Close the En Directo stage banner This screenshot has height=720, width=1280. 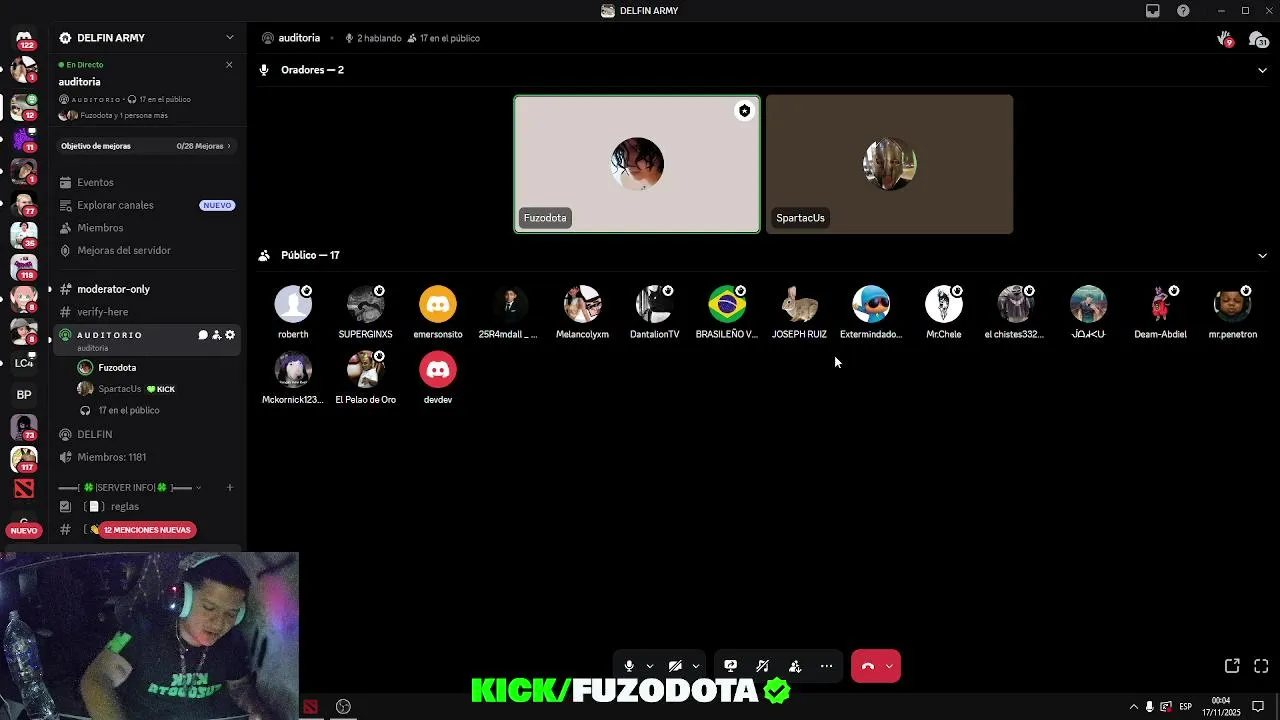click(x=229, y=65)
